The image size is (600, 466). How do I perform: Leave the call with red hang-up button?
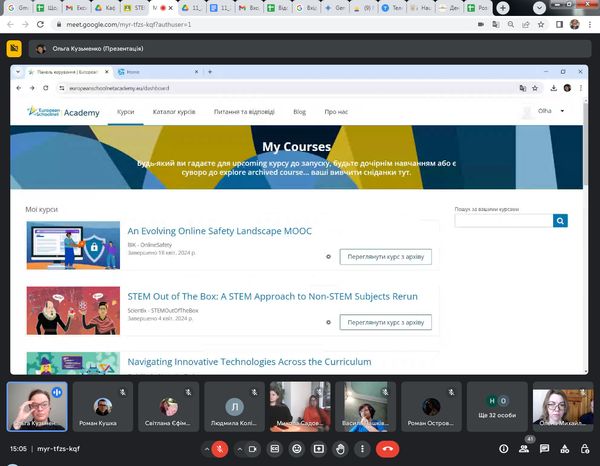387,449
